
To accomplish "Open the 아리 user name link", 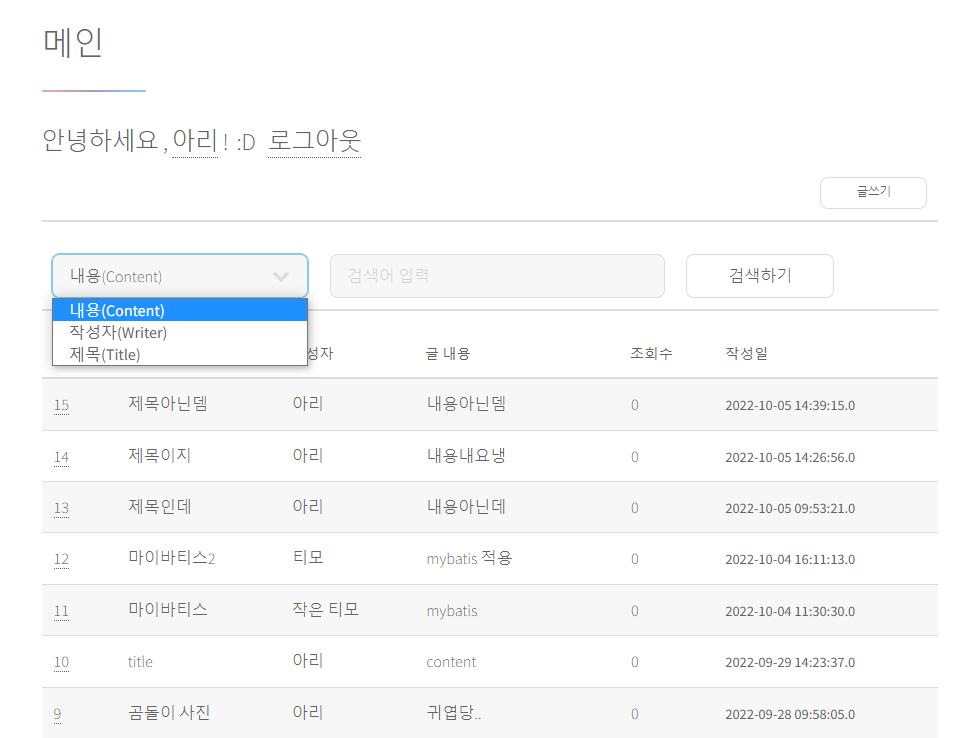I will click(195, 141).
